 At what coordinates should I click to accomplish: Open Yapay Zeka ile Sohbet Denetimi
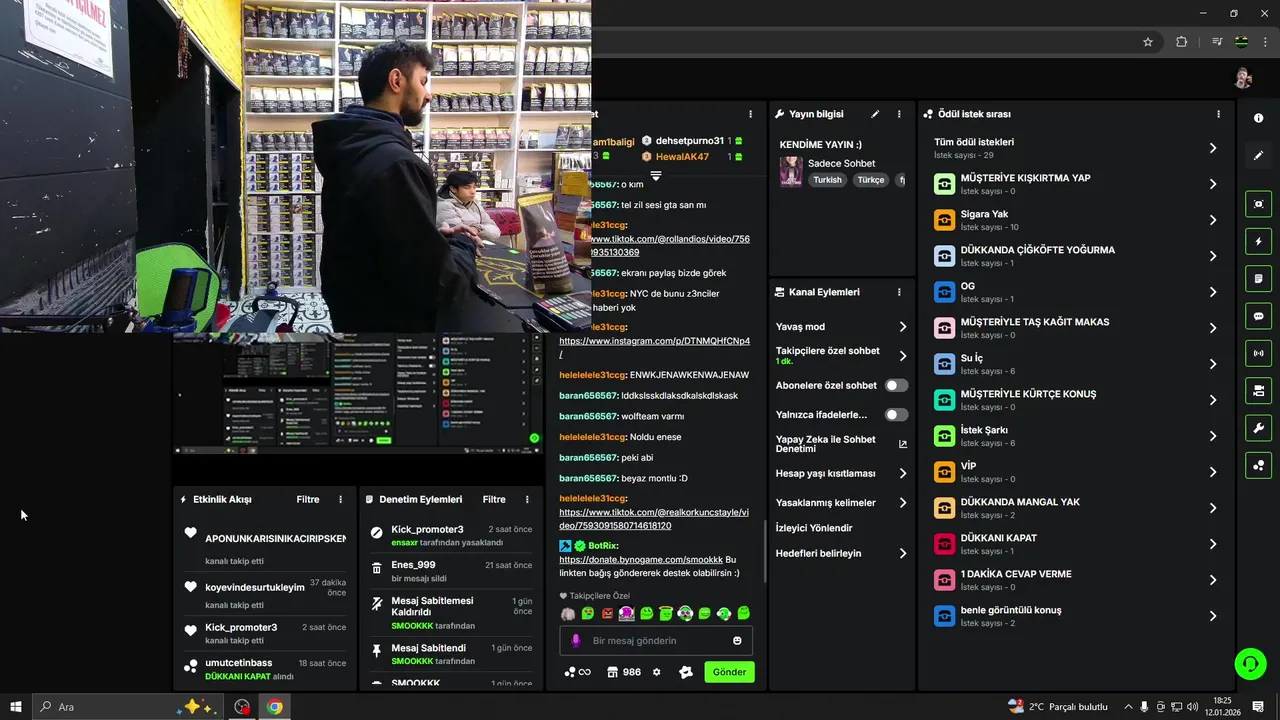[841, 444]
